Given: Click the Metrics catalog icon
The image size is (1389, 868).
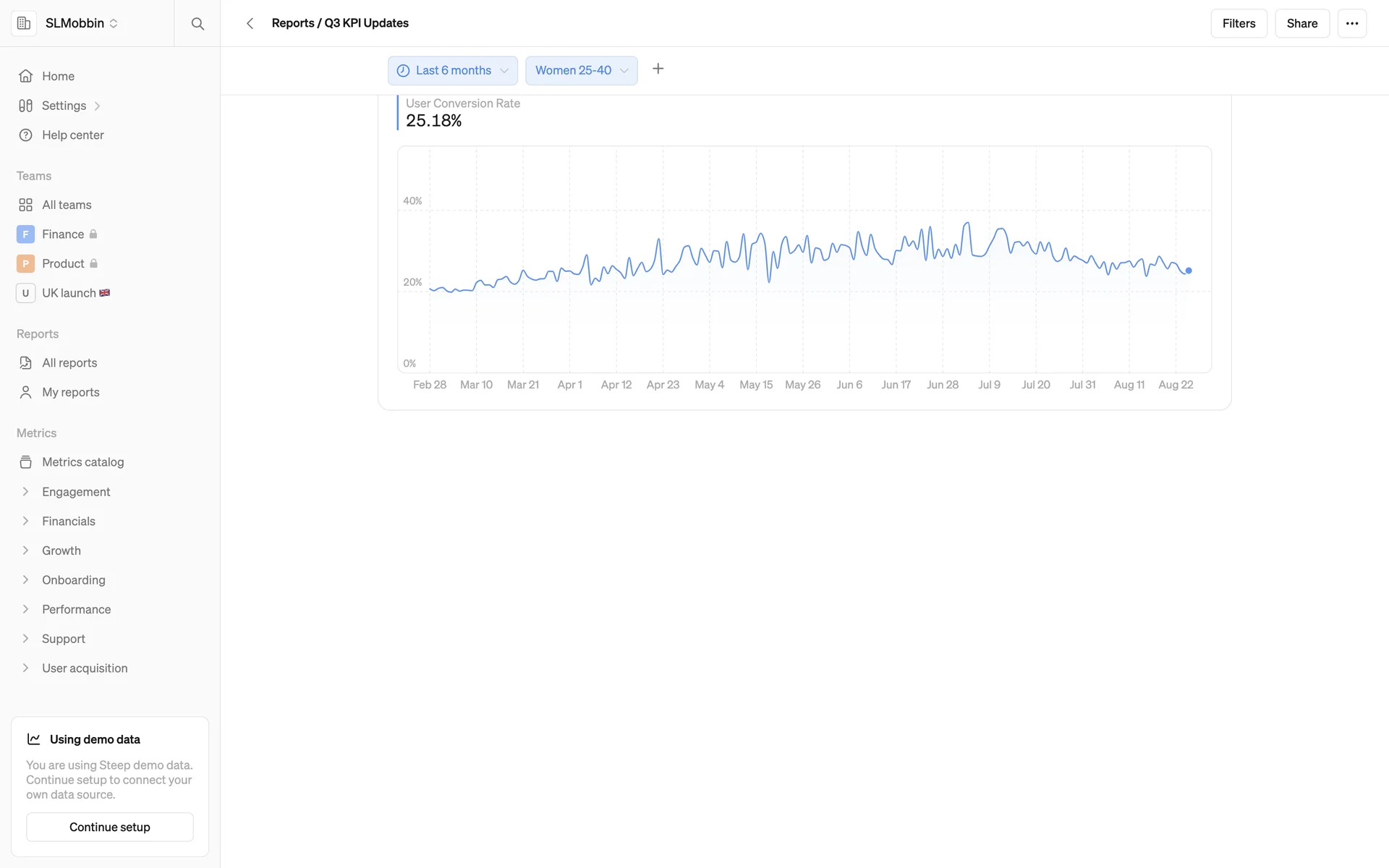Looking at the screenshot, I should coord(26,462).
